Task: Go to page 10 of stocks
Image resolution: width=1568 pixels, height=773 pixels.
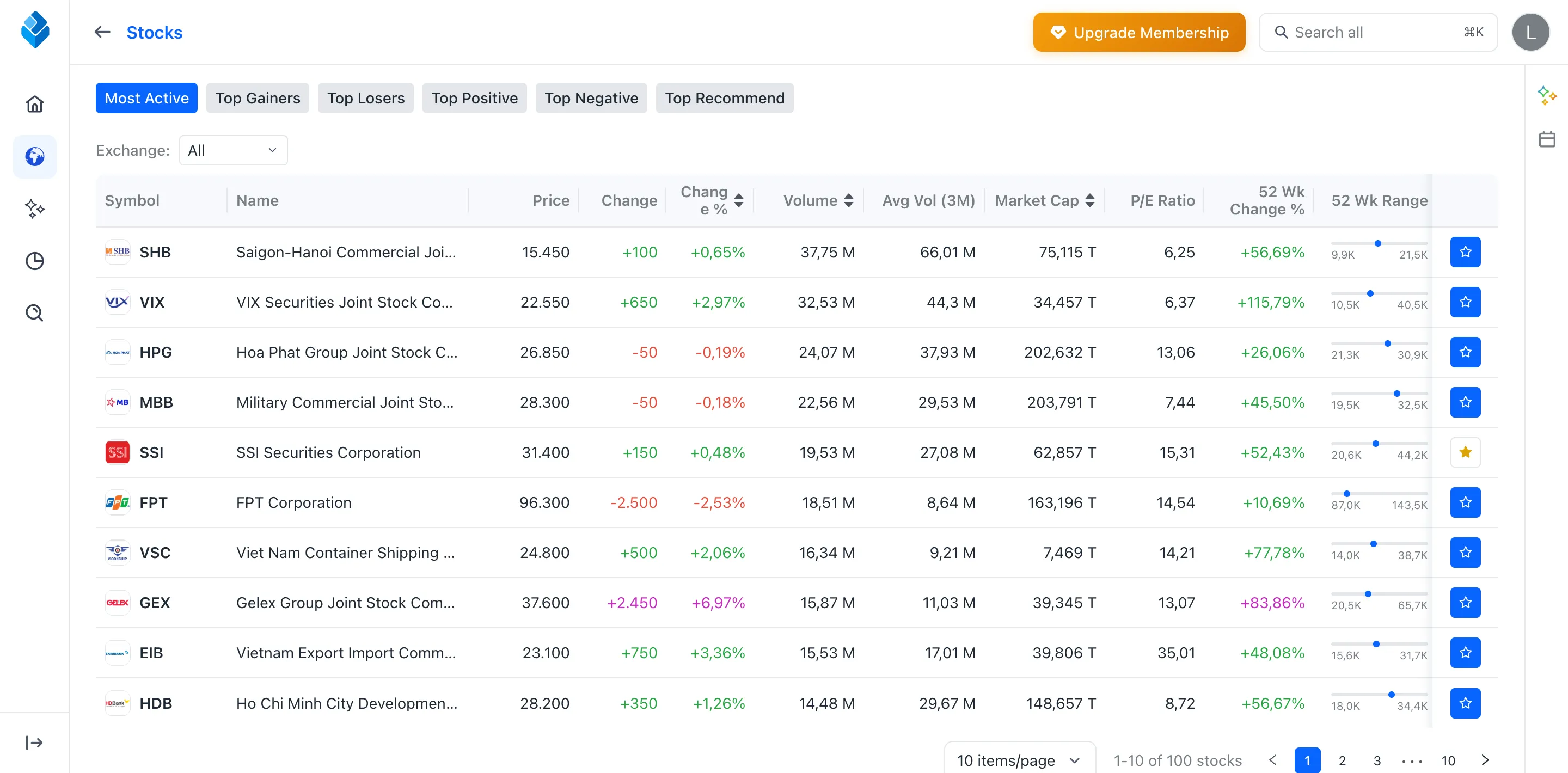Action: click(x=1448, y=760)
